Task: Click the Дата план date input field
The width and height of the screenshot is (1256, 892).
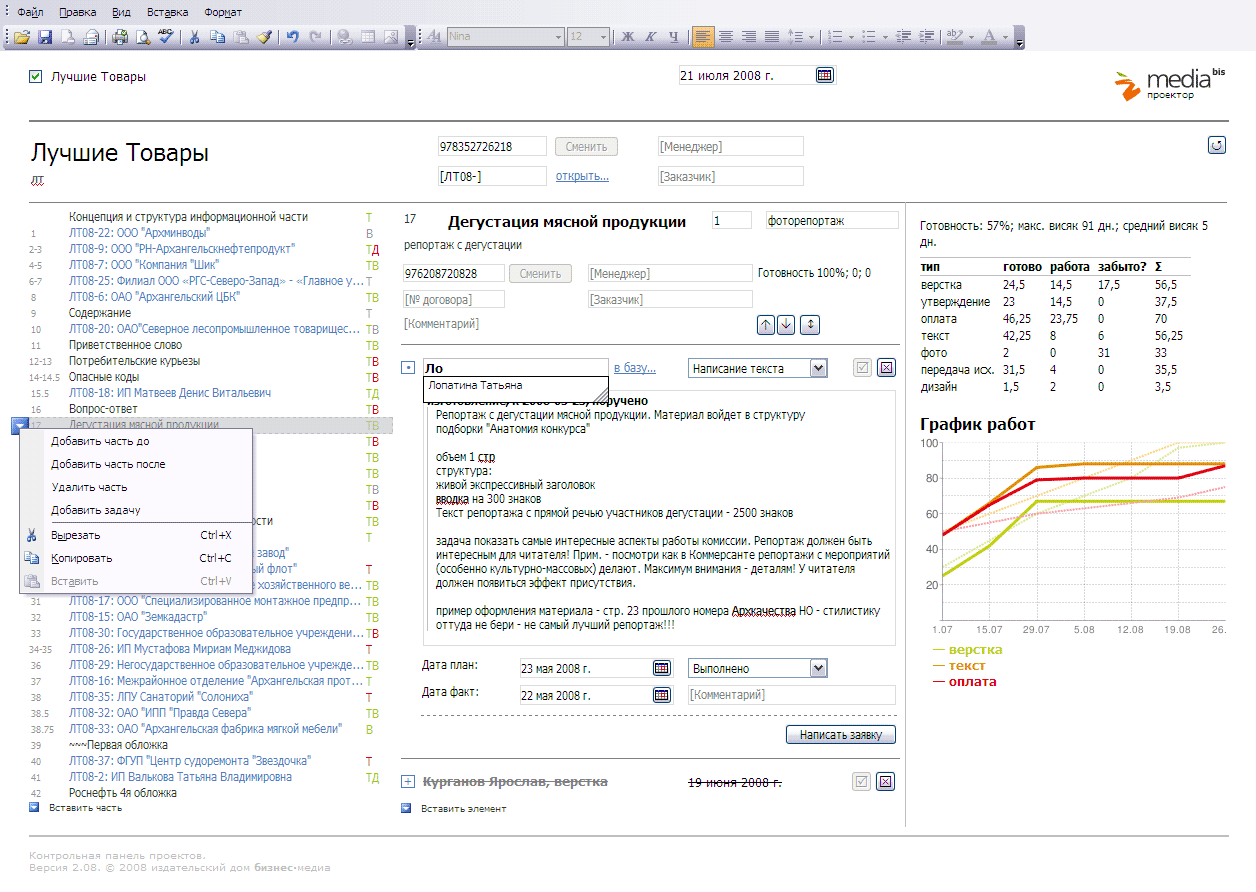Action: click(x=583, y=668)
